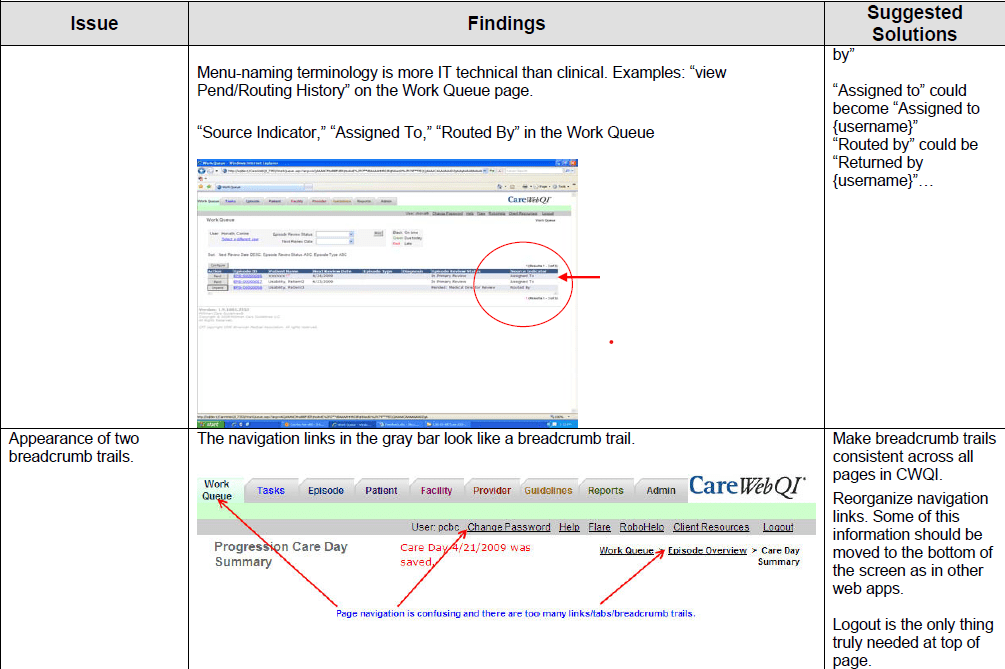The width and height of the screenshot is (1005, 669).
Task: Click the browser back arrow in embedded screenshot
Action: click(203, 169)
